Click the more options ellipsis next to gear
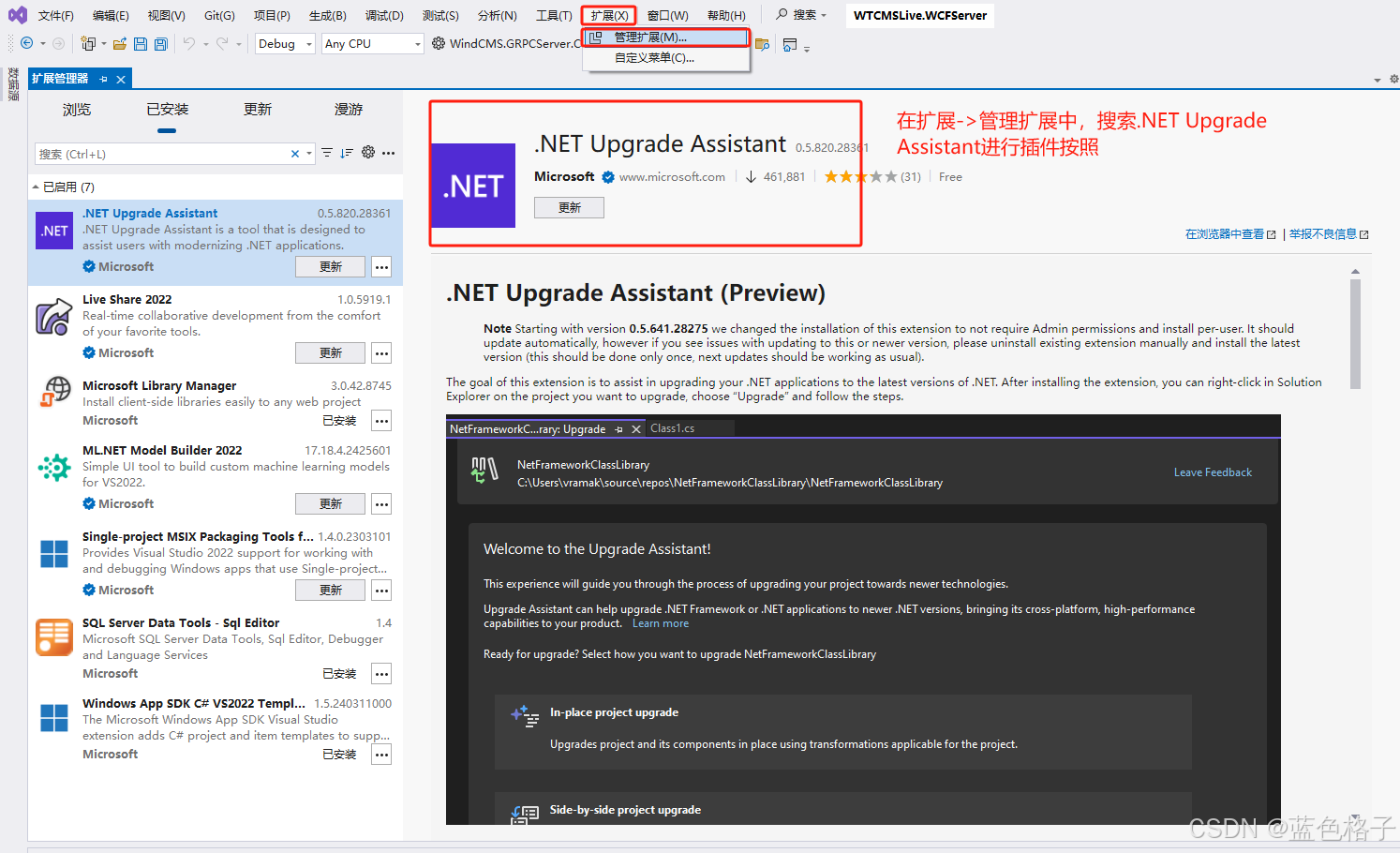Viewport: 1400px width, 853px height. coord(388,153)
